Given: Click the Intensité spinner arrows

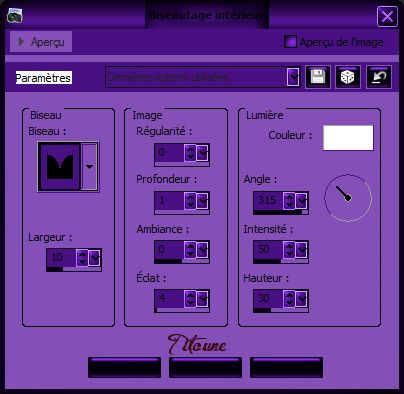Looking at the screenshot, I should [289, 249].
